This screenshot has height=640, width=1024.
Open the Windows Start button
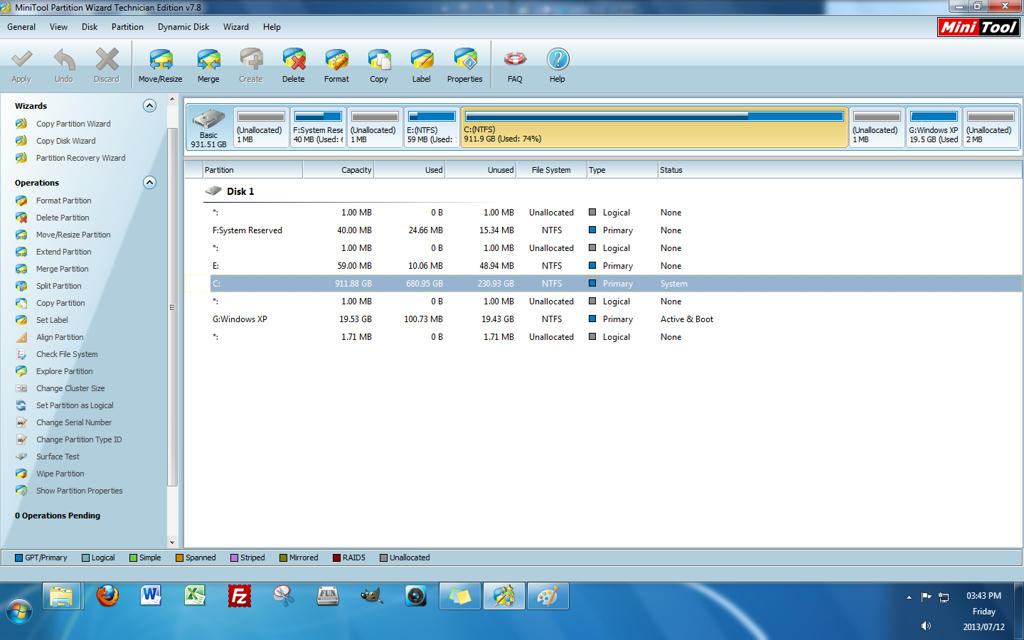coord(19,612)
